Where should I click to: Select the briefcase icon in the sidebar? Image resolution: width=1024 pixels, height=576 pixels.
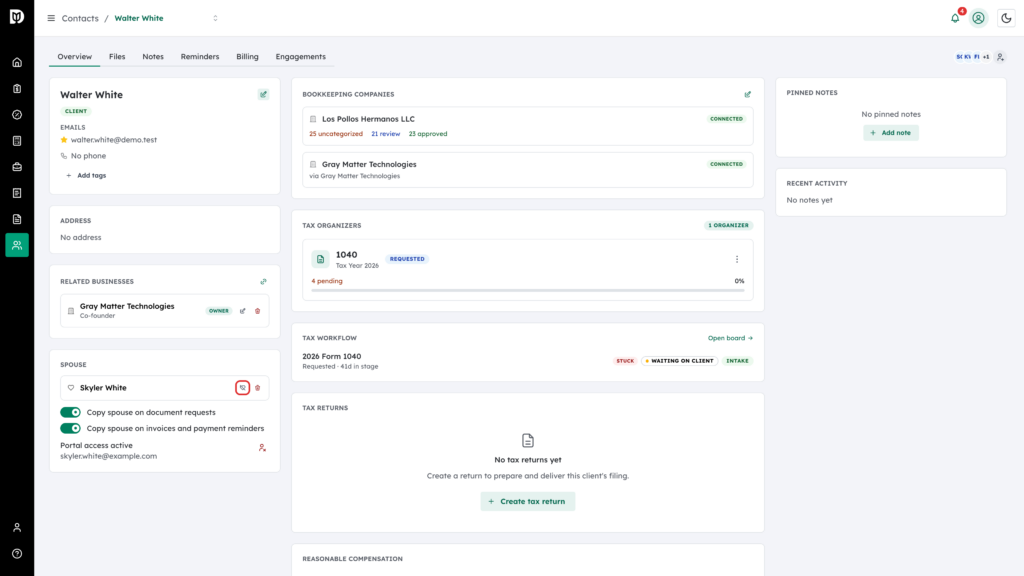click(17, 167)
